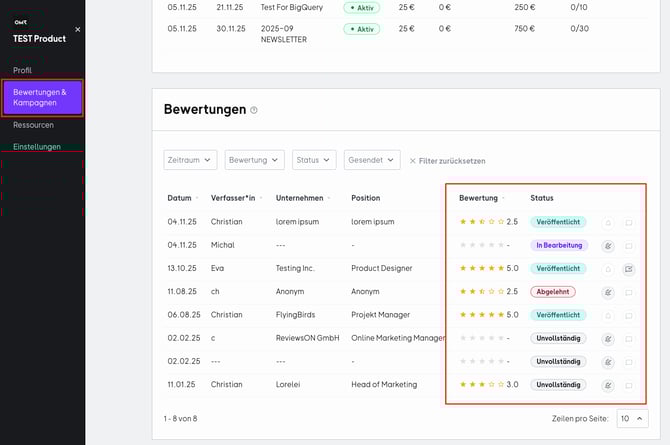Screen dimensions: 670x445
Task: Sort table by the Datum column header
Action: pos(181,198)
